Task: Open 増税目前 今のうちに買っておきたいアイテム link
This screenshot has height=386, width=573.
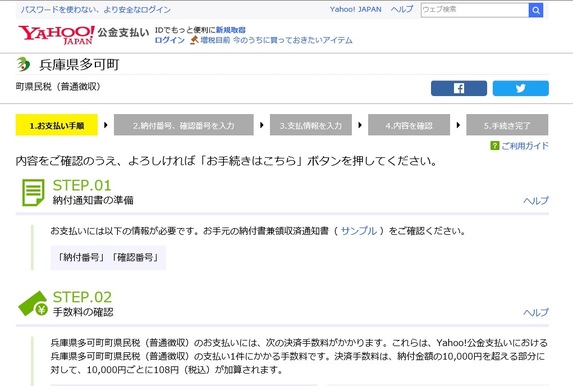Action: [x=276, y=40]
